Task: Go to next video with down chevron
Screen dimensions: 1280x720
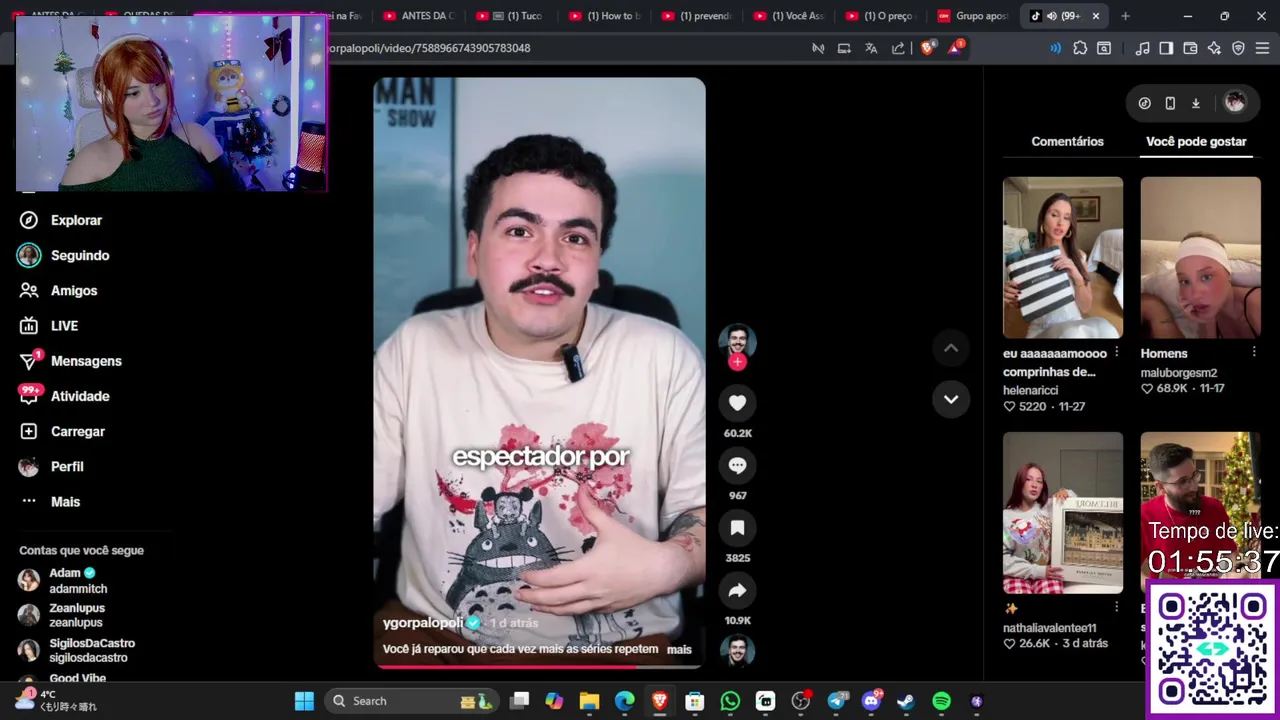Action: (x=951, y=399)
